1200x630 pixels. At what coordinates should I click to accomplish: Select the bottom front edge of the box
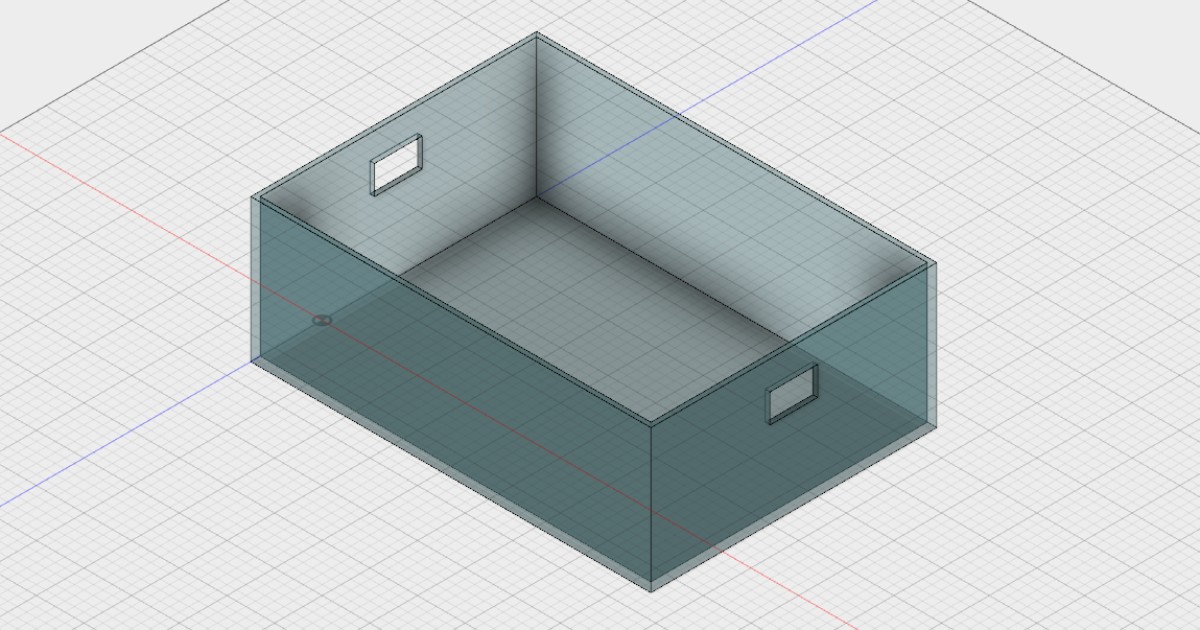pos(450,480)
